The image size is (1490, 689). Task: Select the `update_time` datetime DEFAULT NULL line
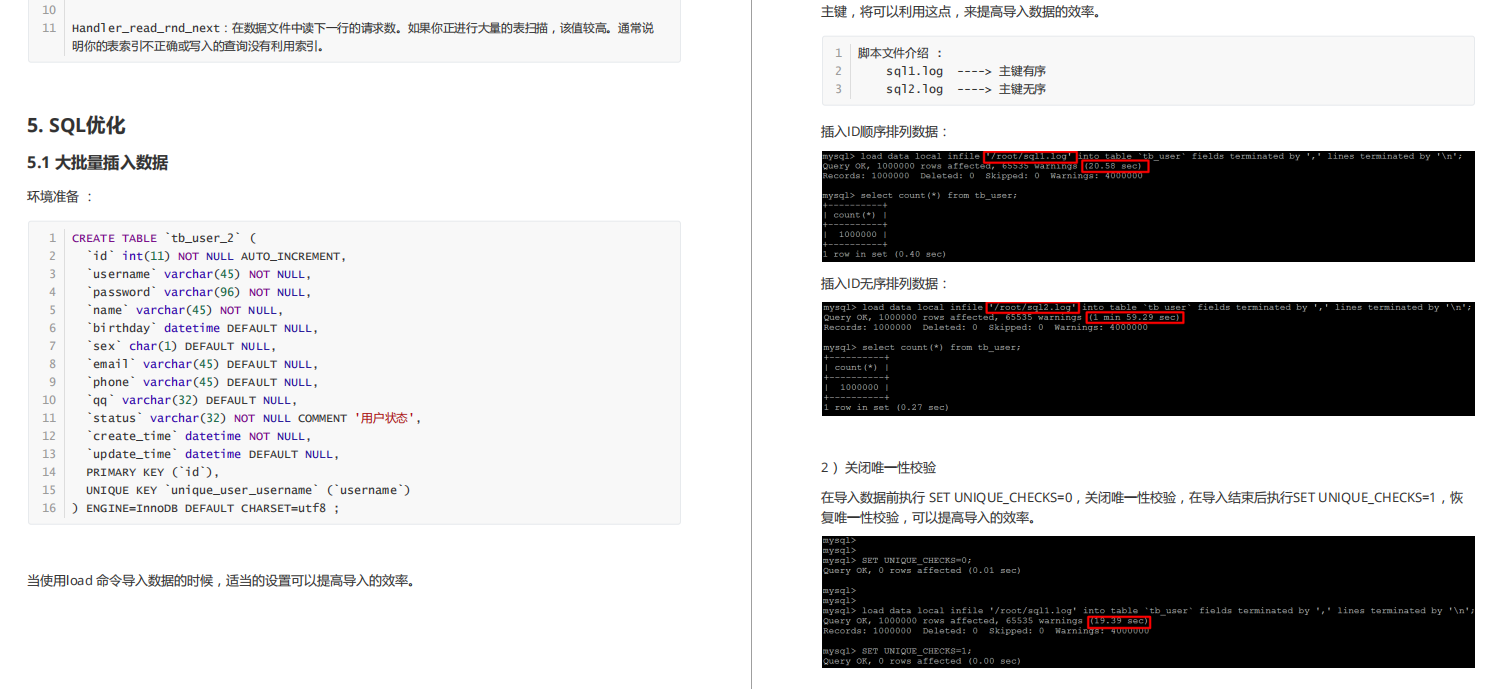pos(213,454)
